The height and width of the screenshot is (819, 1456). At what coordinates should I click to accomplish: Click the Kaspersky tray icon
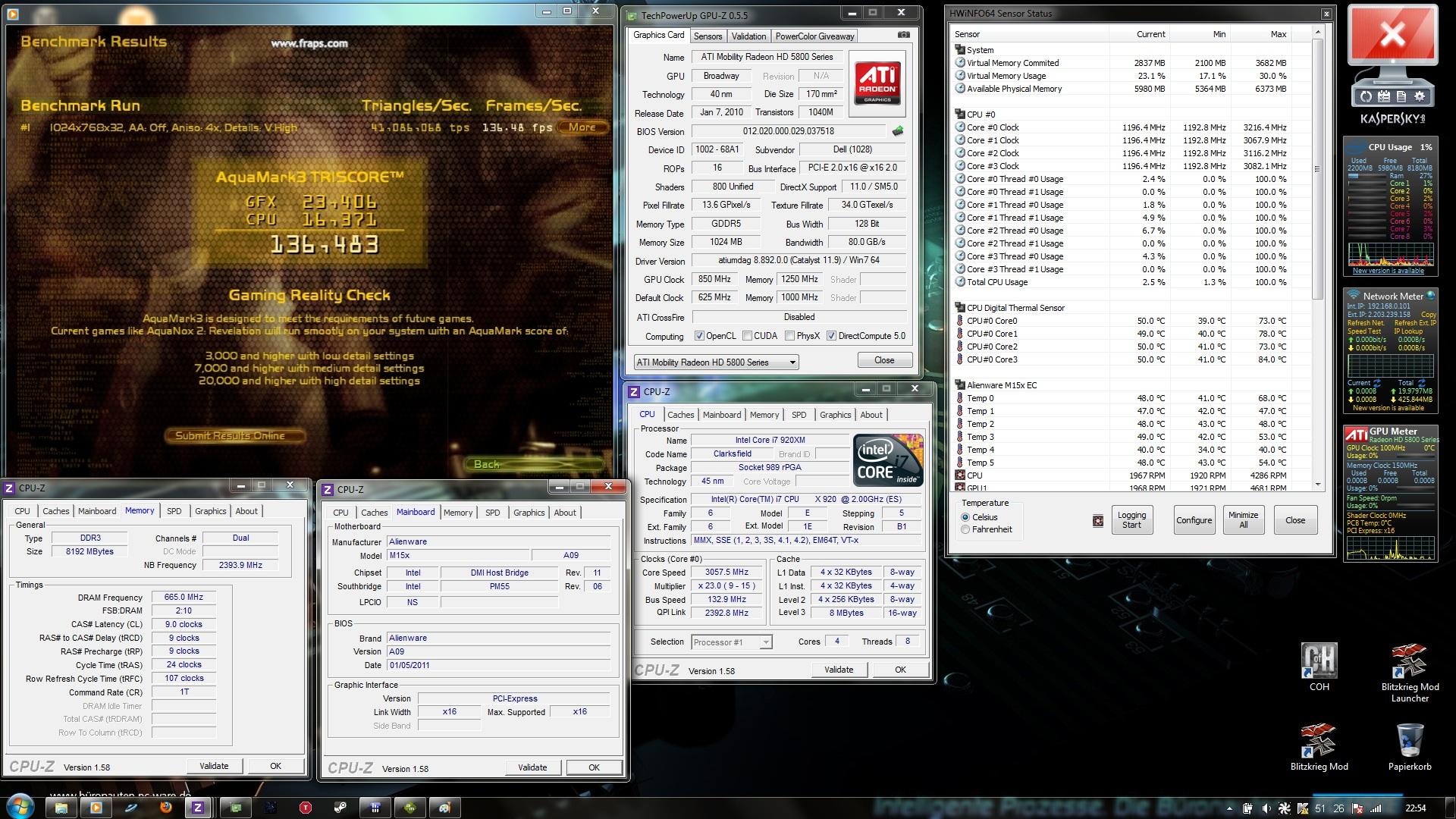(1303, 808)
